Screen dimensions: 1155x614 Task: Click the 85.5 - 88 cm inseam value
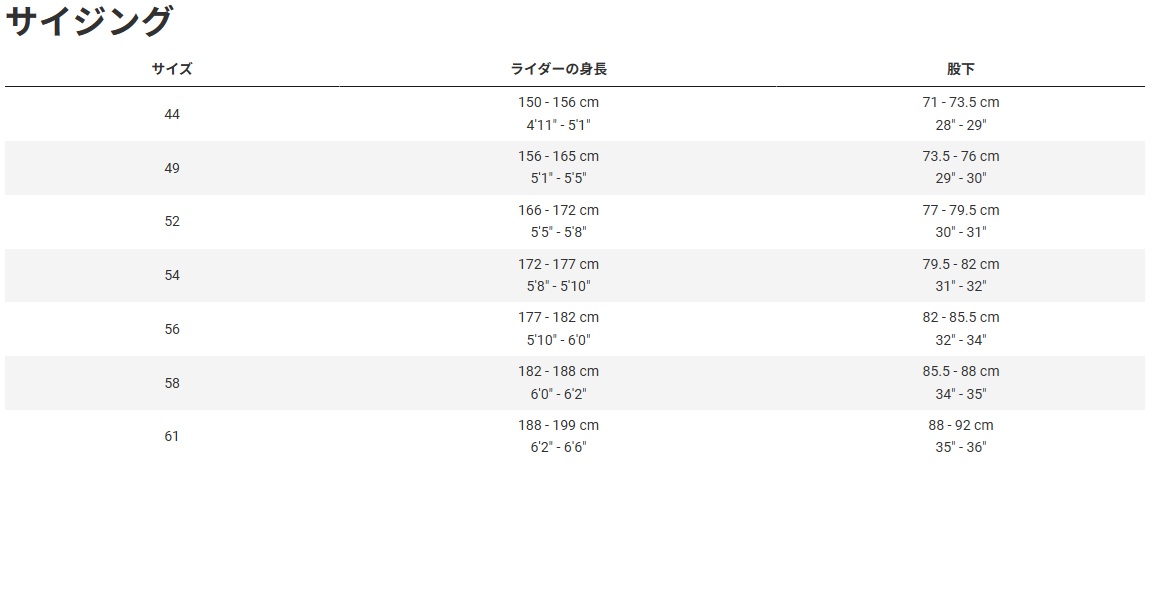(960, 371)
